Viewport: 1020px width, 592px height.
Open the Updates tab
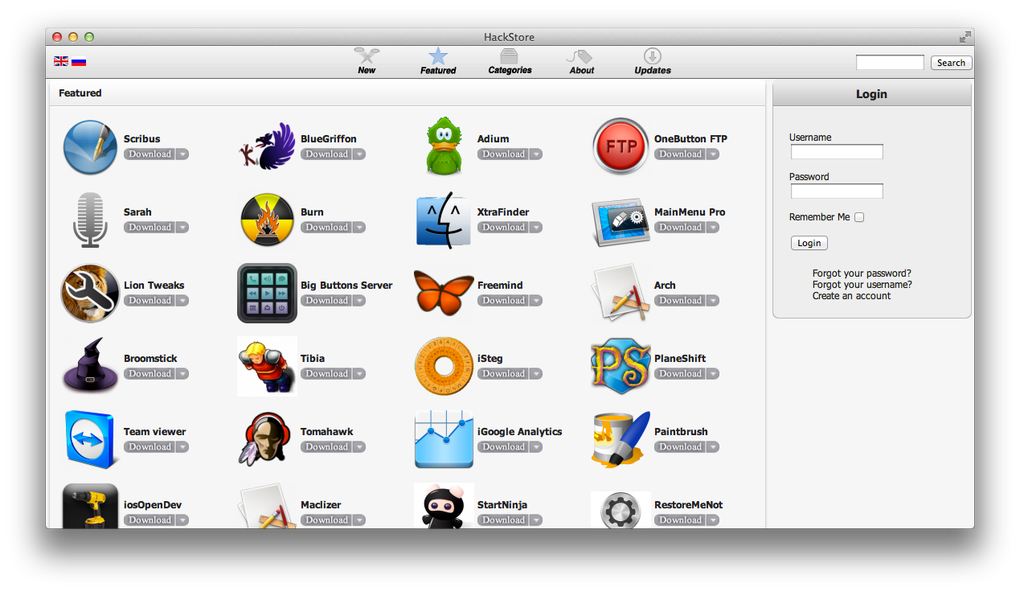pos(652,61)
